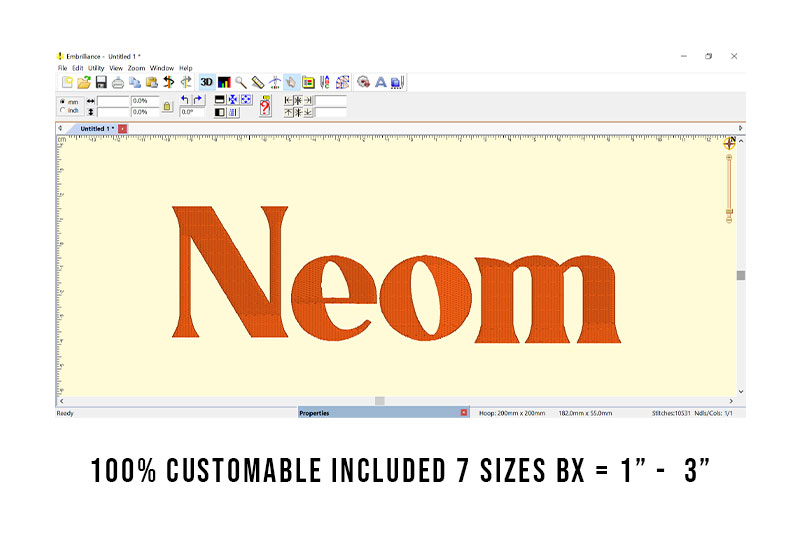Click the undo arrow icon in main toolbar
The width and height of the screenshot is (800, 533).
(x=169, y=82)
